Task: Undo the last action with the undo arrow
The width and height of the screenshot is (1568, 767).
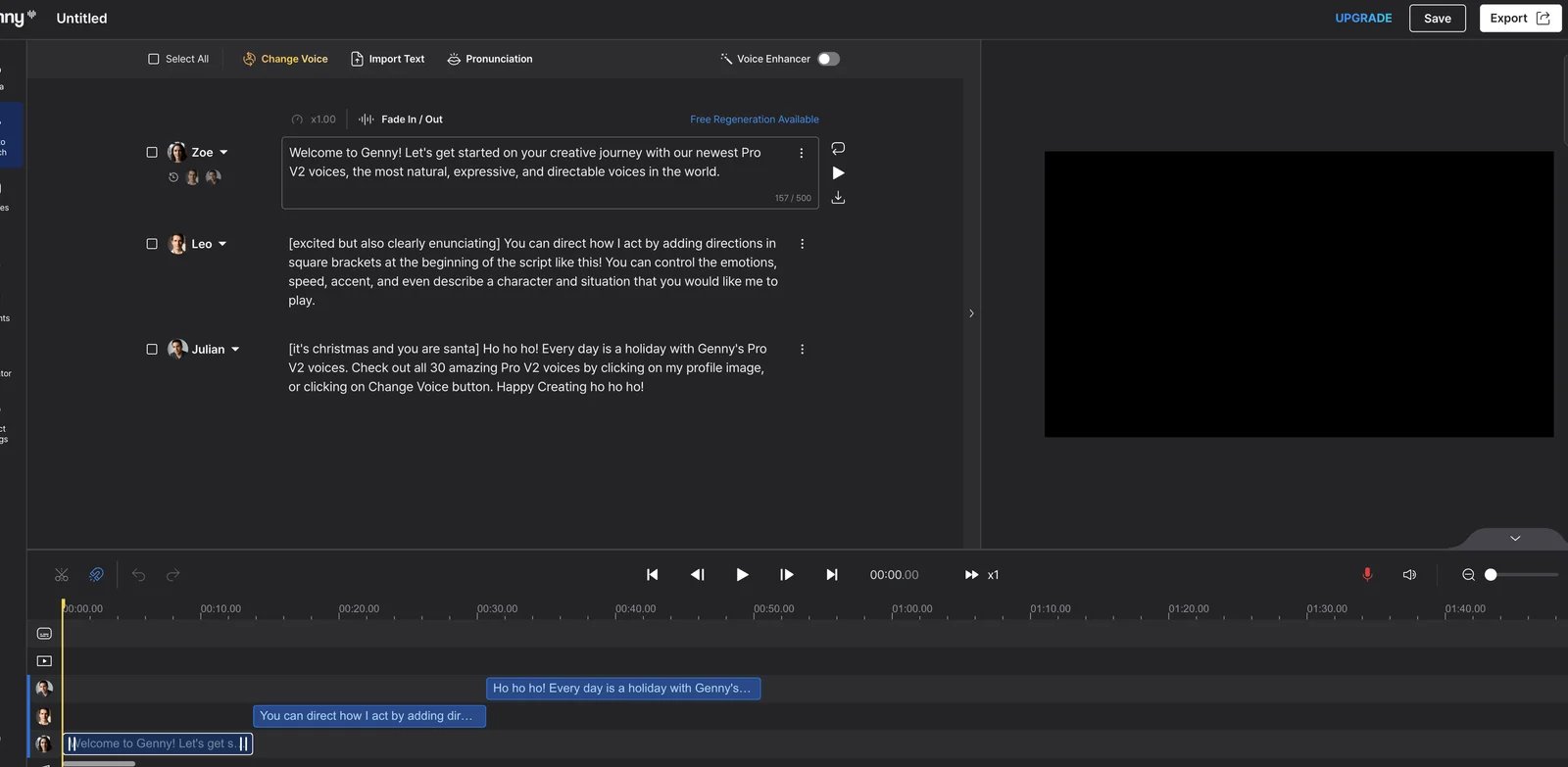Action: coord(138,575)
